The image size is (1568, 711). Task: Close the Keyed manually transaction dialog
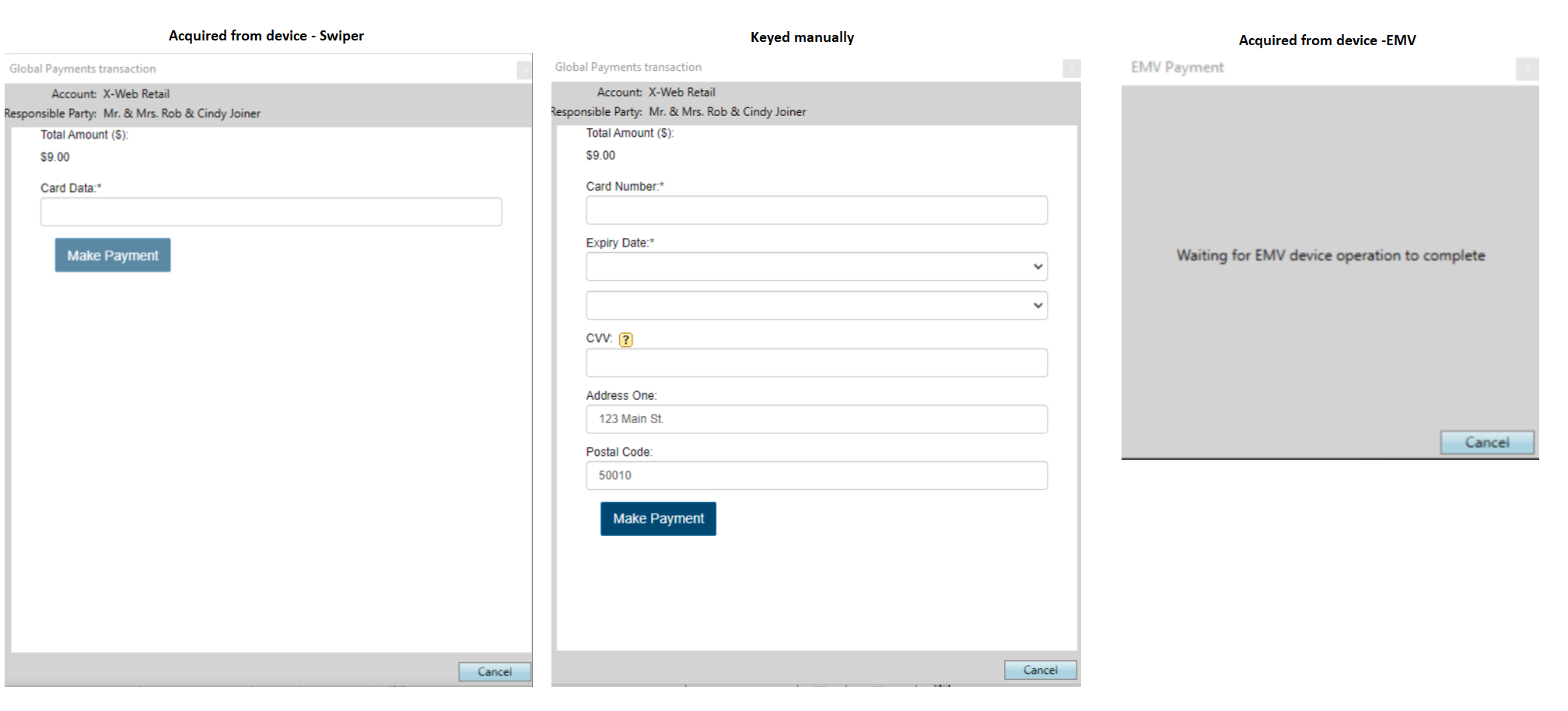tap(1073, 68)
